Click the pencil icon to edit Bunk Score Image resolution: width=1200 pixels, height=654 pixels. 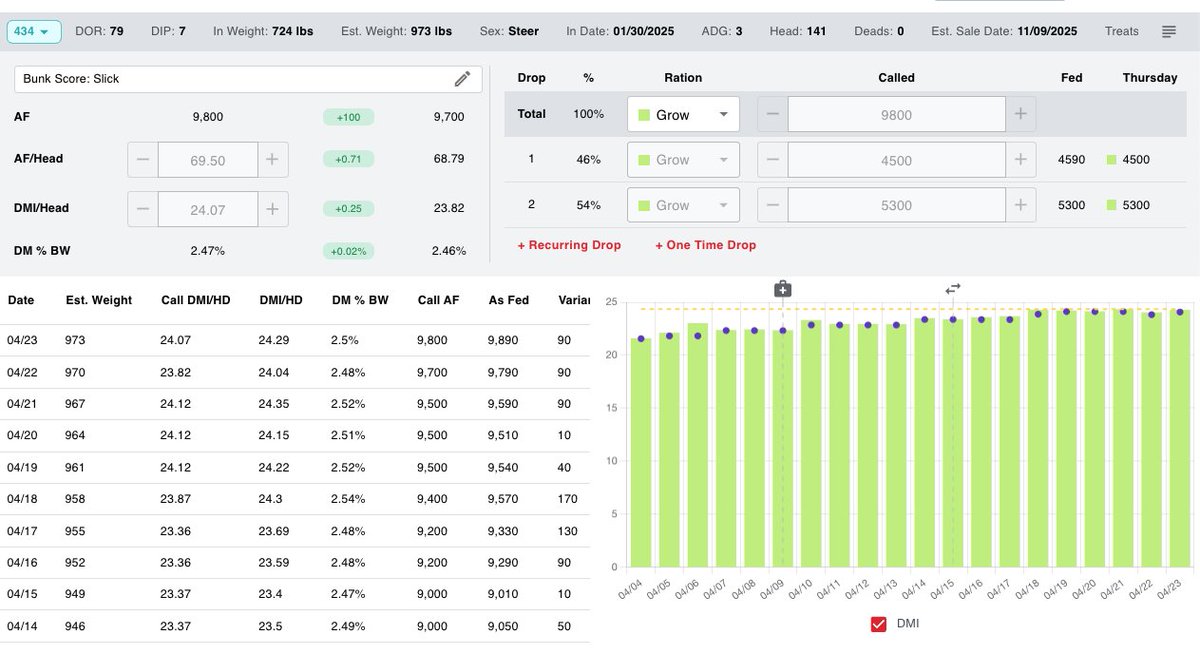click(462, 77)
